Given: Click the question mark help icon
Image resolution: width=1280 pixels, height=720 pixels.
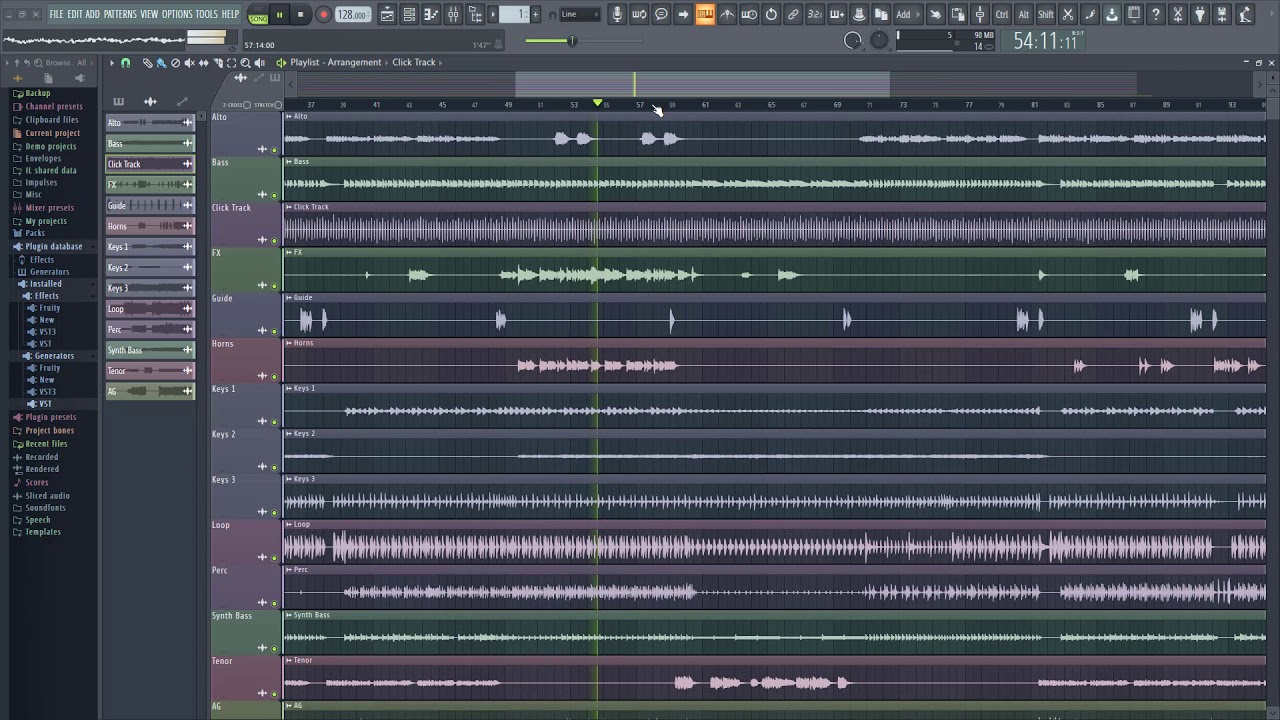Looking at the screenshot, I should pos(1156,14).
